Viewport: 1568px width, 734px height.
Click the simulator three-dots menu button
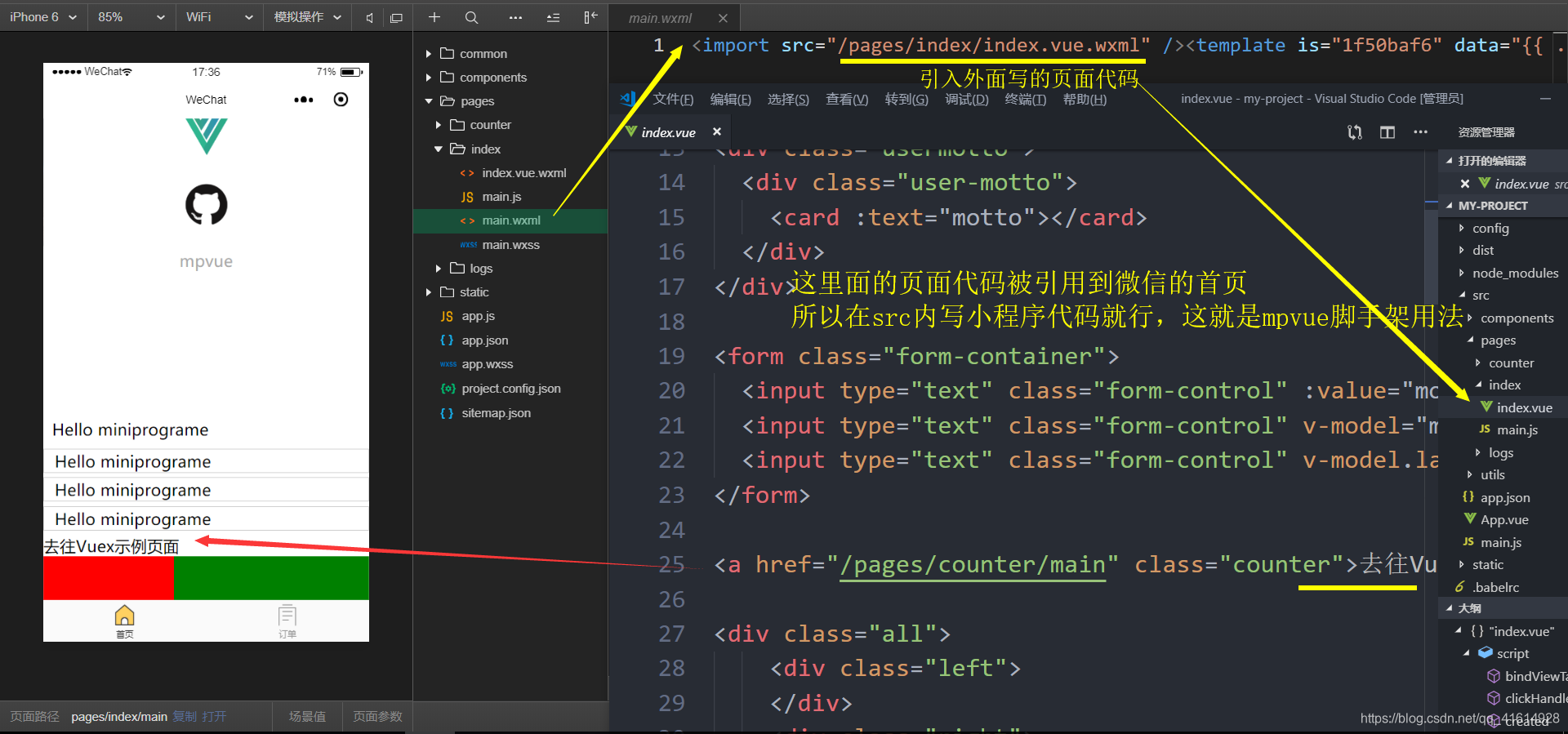click(304, 100)
